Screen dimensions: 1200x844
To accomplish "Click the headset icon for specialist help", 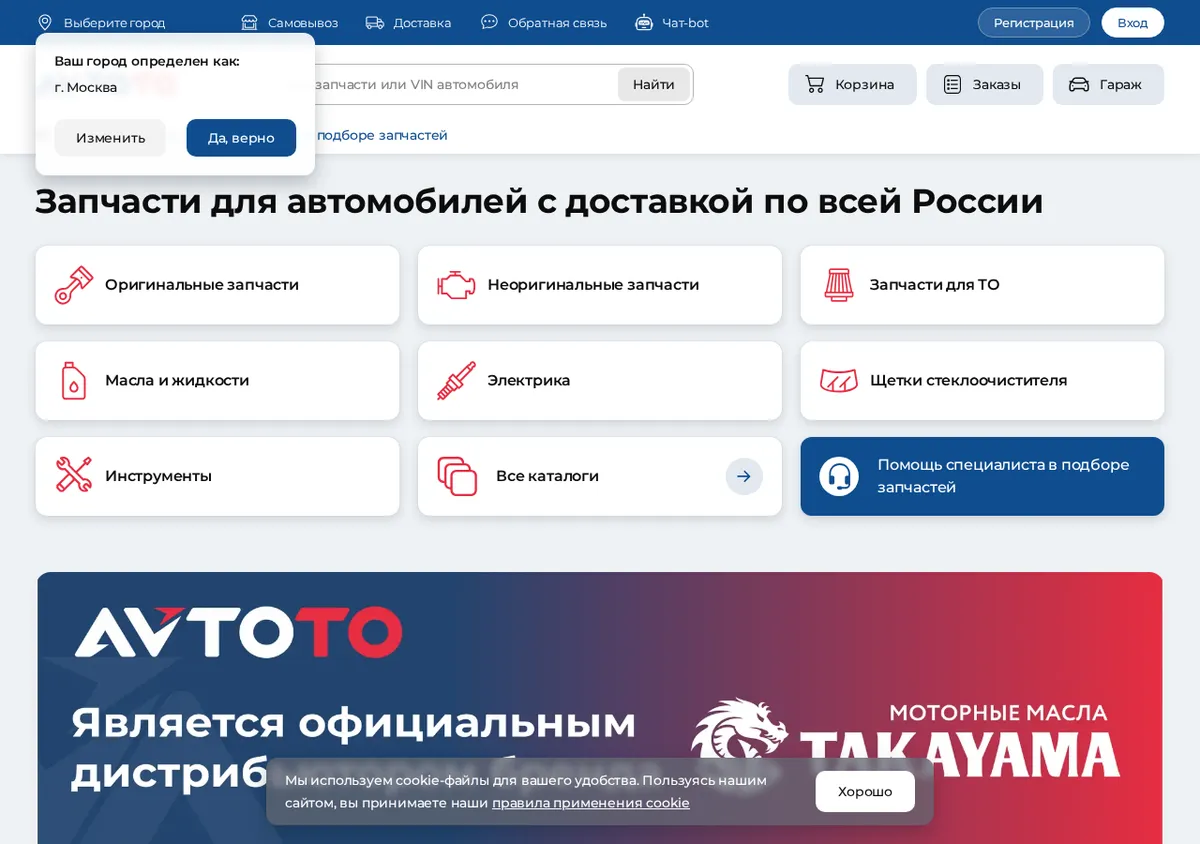I will click(x=839, y=476).
